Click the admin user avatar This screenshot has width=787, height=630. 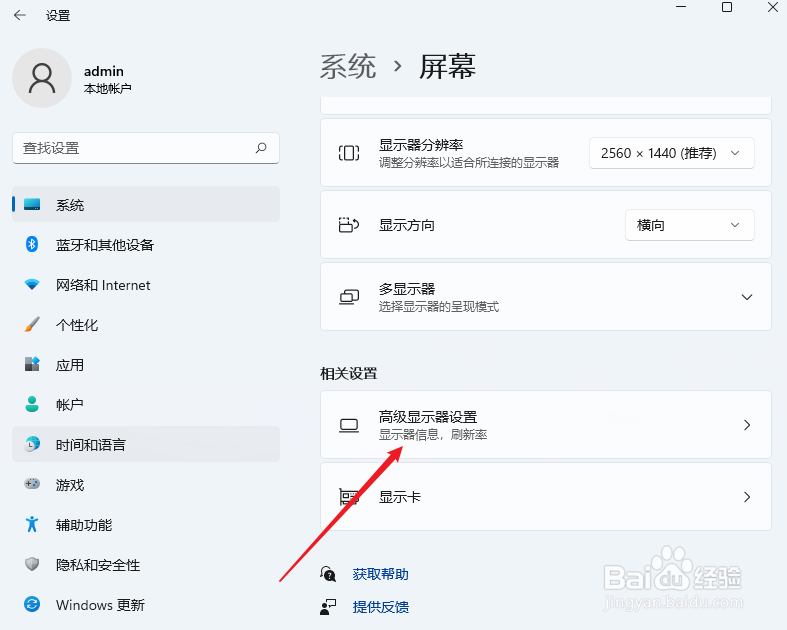42,78
